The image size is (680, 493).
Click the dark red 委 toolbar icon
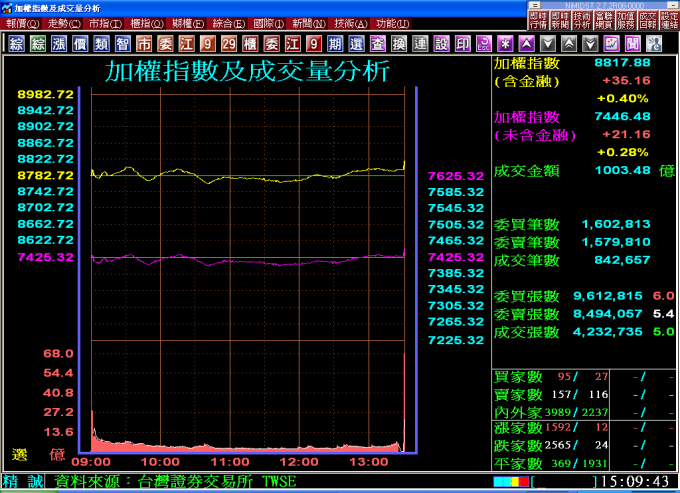click(x=271, y=44)
